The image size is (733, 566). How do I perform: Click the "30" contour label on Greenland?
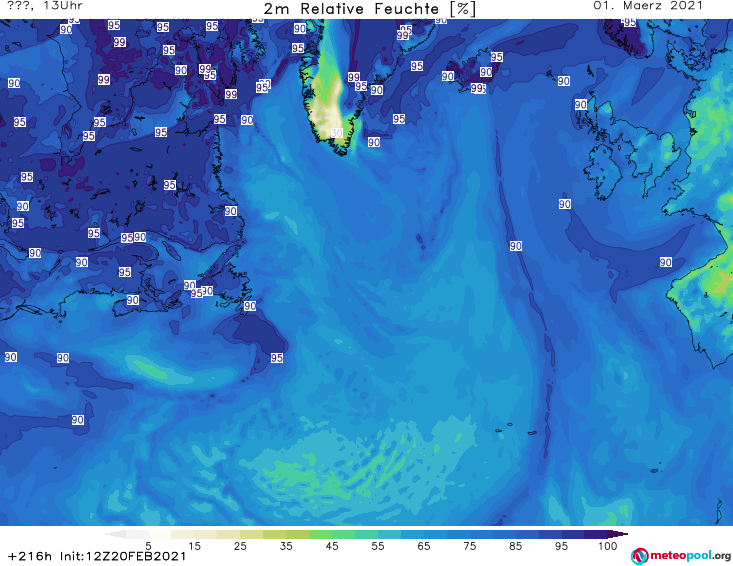337,133
